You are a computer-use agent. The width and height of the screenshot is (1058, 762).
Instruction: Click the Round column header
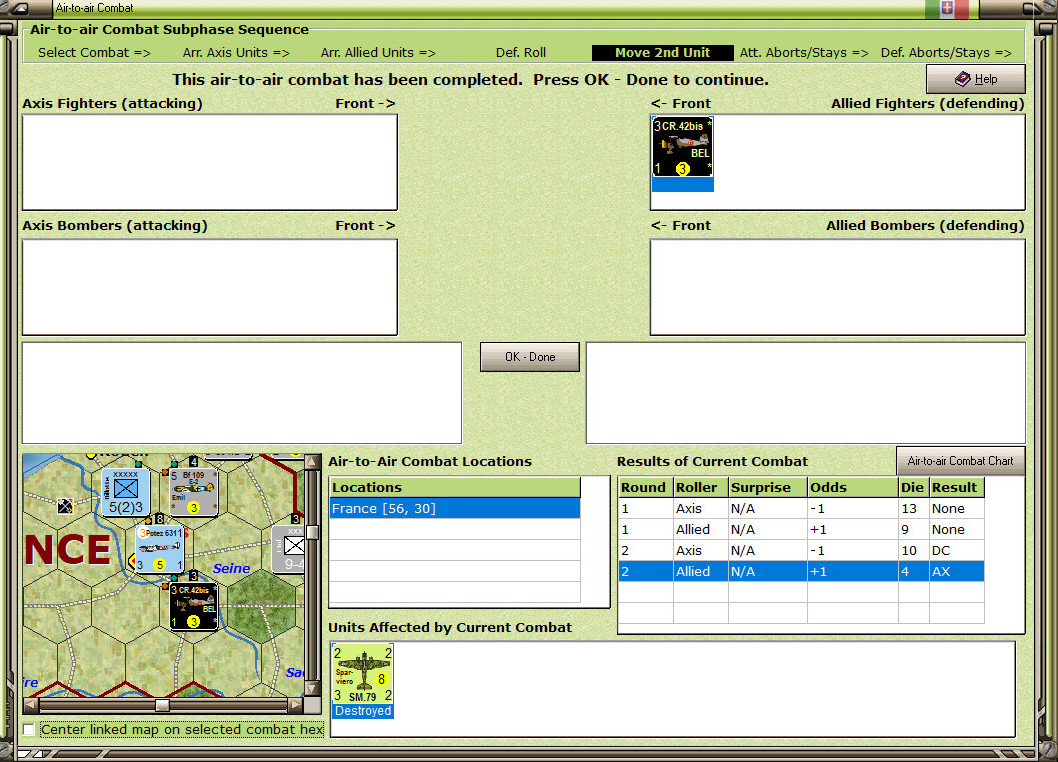pos(645,487)
